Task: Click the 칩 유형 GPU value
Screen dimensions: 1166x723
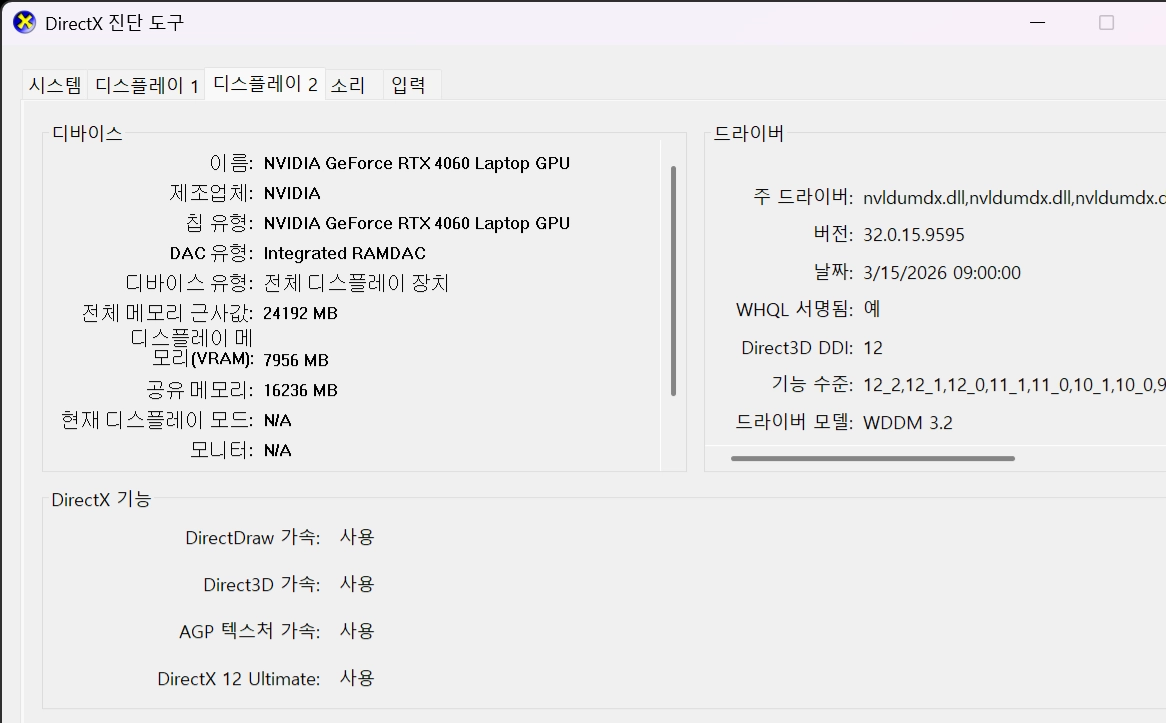Action: [x=416, y=224]
